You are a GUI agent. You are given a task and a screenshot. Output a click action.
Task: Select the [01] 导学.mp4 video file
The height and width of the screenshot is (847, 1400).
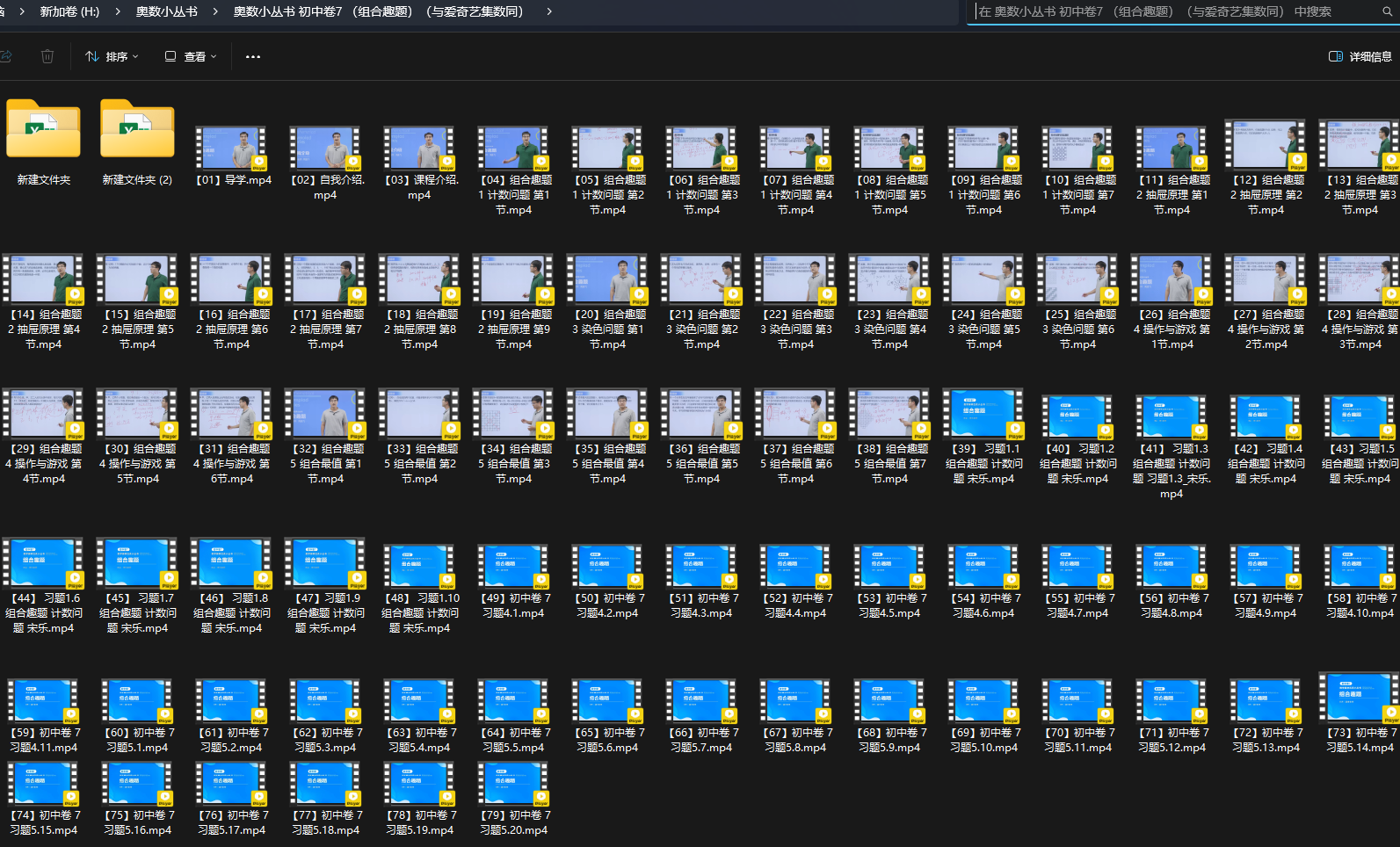point(232,149)
